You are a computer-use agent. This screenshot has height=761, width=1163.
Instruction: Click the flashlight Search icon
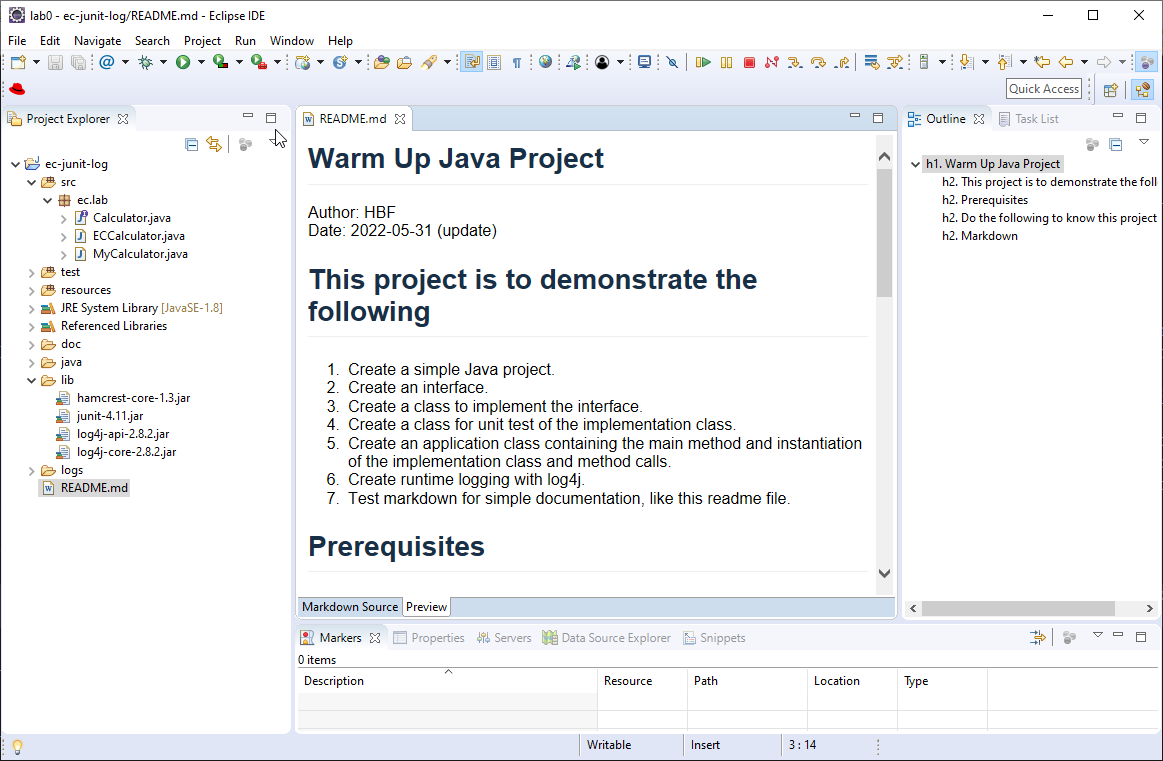tap(428, 62)
